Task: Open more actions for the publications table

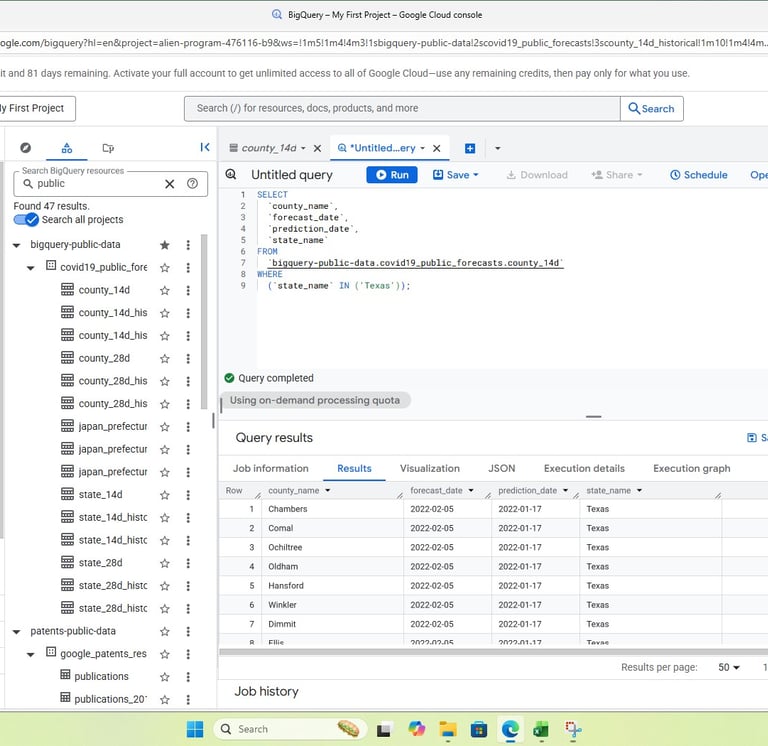Action: (188, 676)
